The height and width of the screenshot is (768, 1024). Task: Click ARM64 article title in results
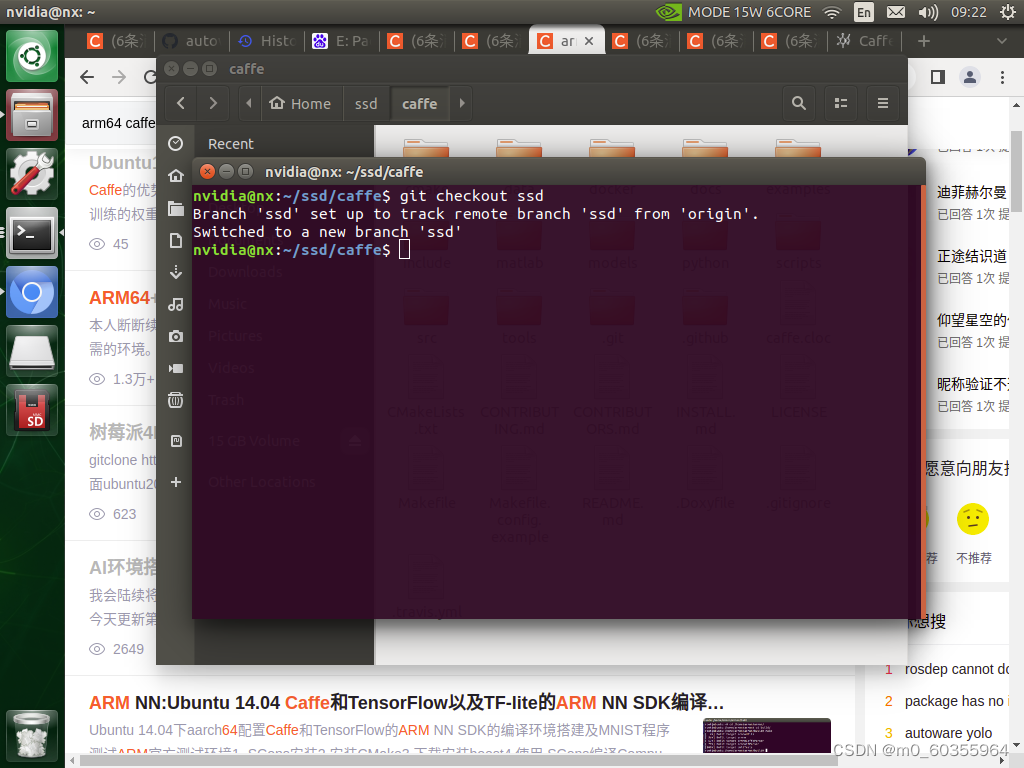(121, 298)
